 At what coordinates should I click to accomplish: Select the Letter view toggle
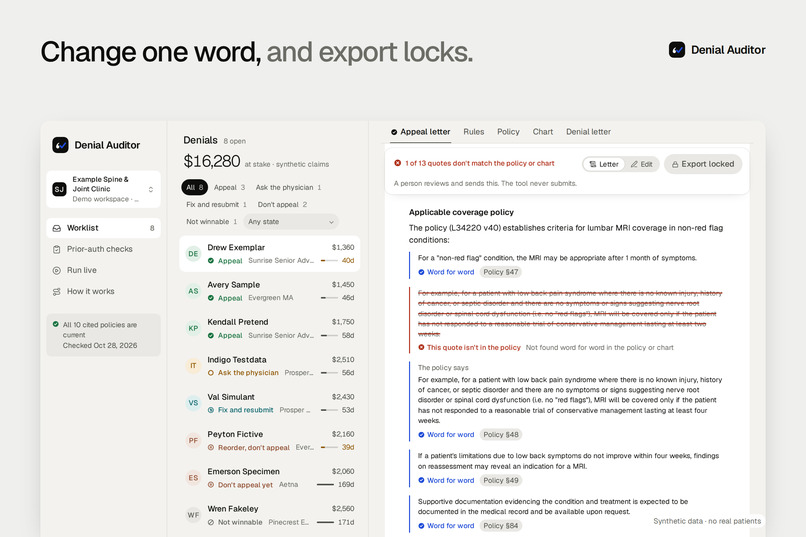tap(604, 164)
